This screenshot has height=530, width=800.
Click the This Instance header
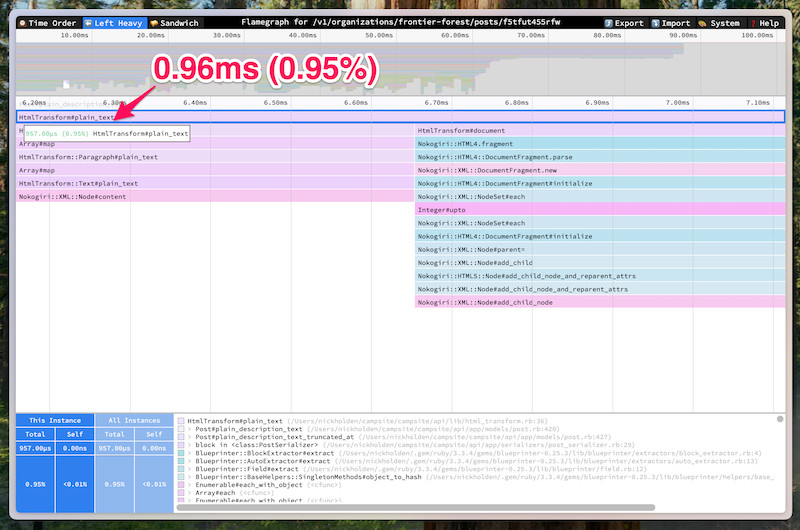(55, 420)
